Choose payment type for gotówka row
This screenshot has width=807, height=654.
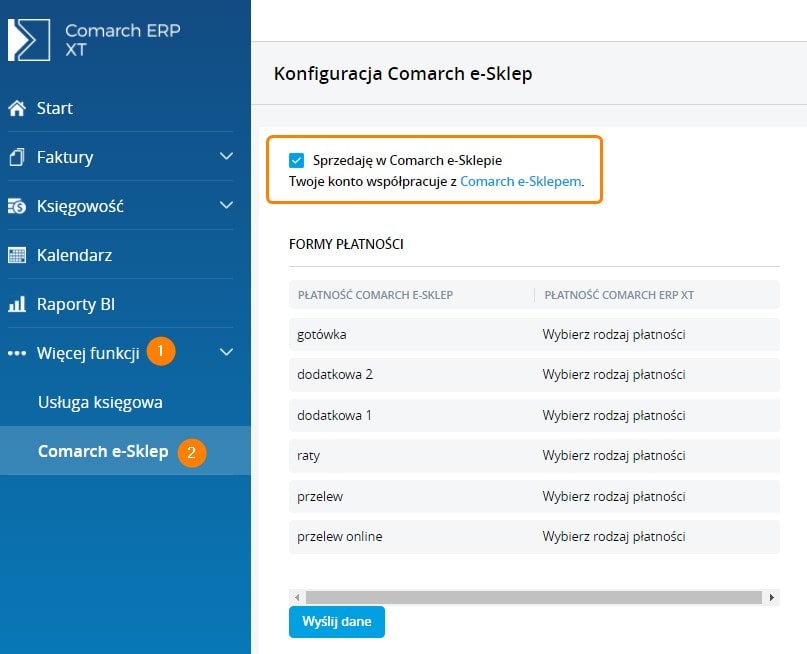613,334
